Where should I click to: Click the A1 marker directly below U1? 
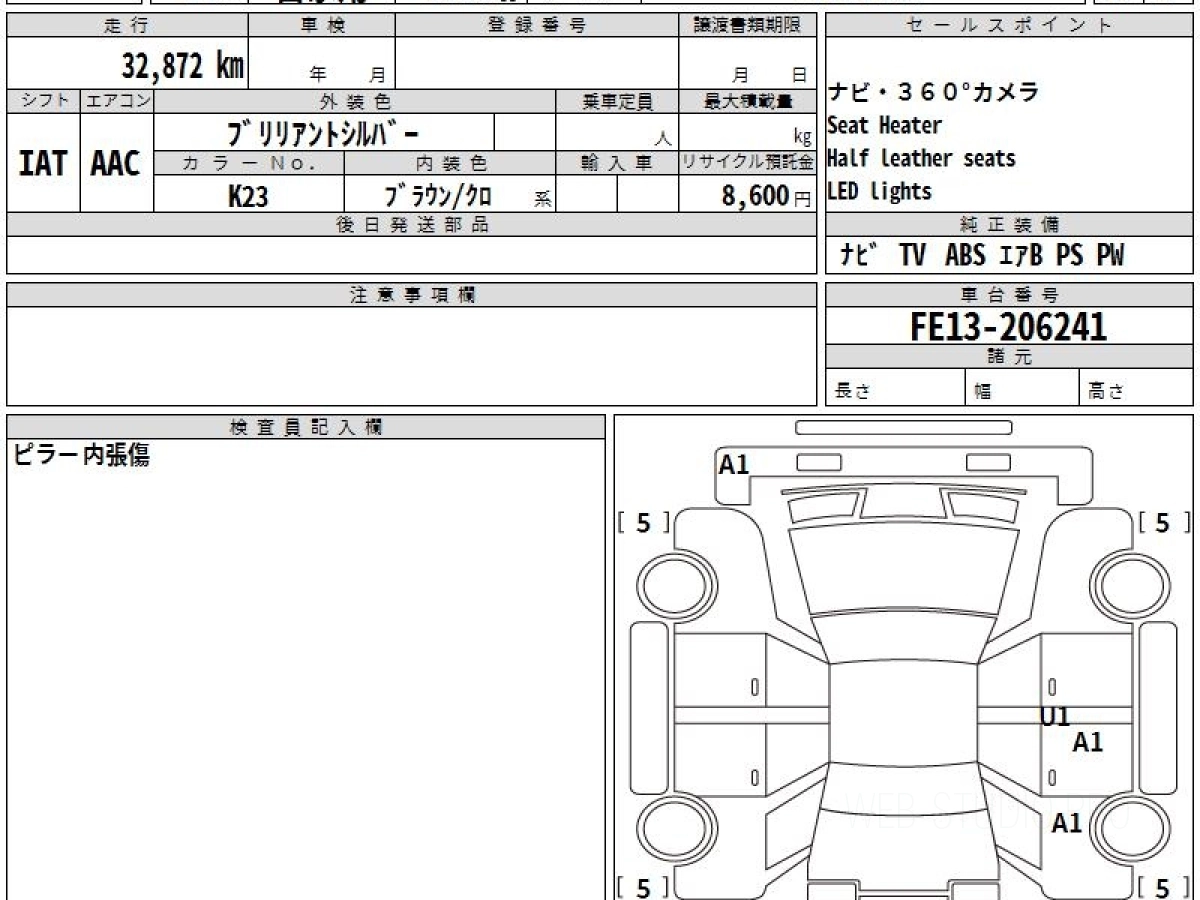point(1087,743)
